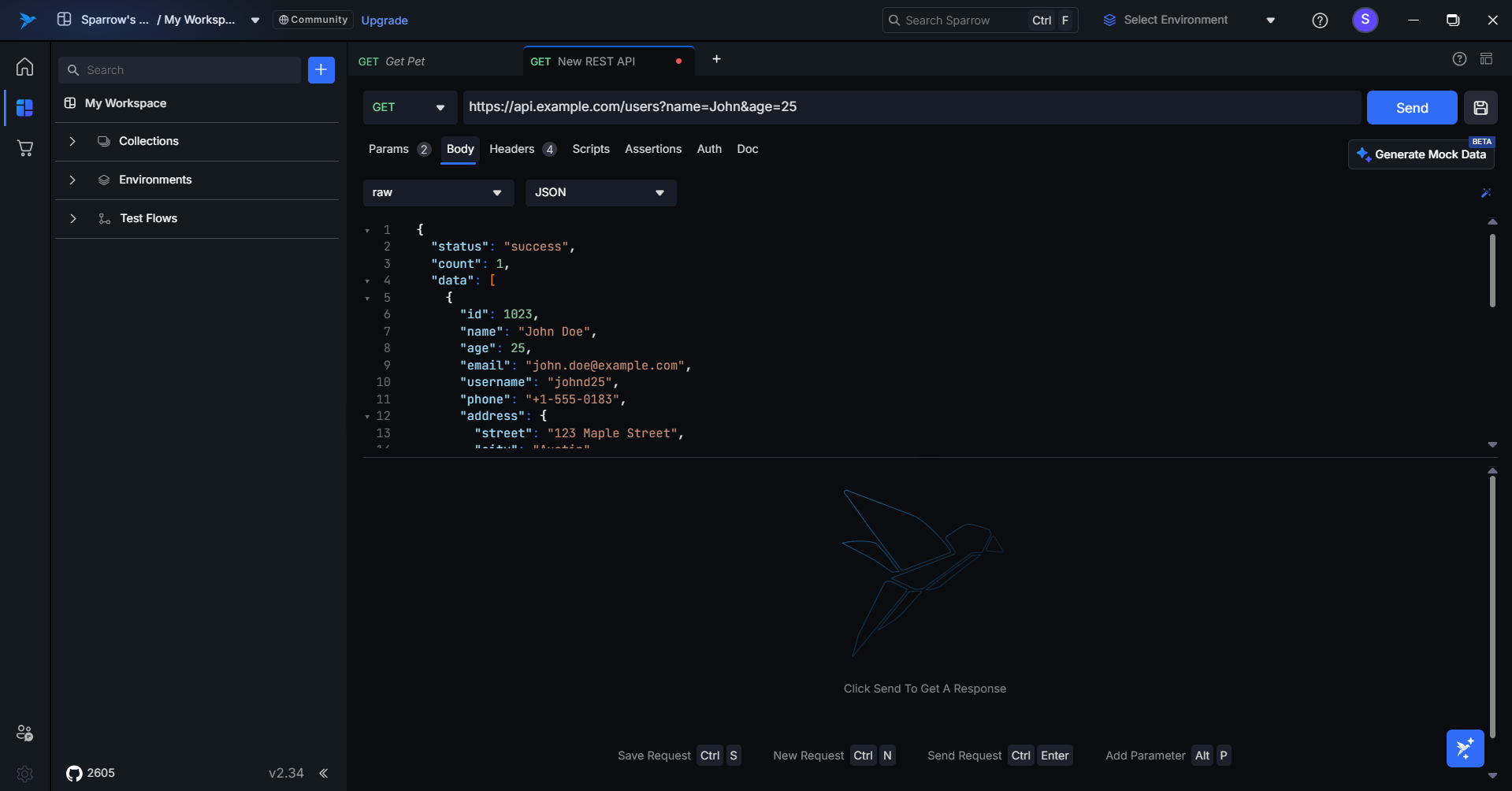Screen dimensions: 1512x791
Task: Click the Home icon in left sidebar
Action: pos(25,67)
